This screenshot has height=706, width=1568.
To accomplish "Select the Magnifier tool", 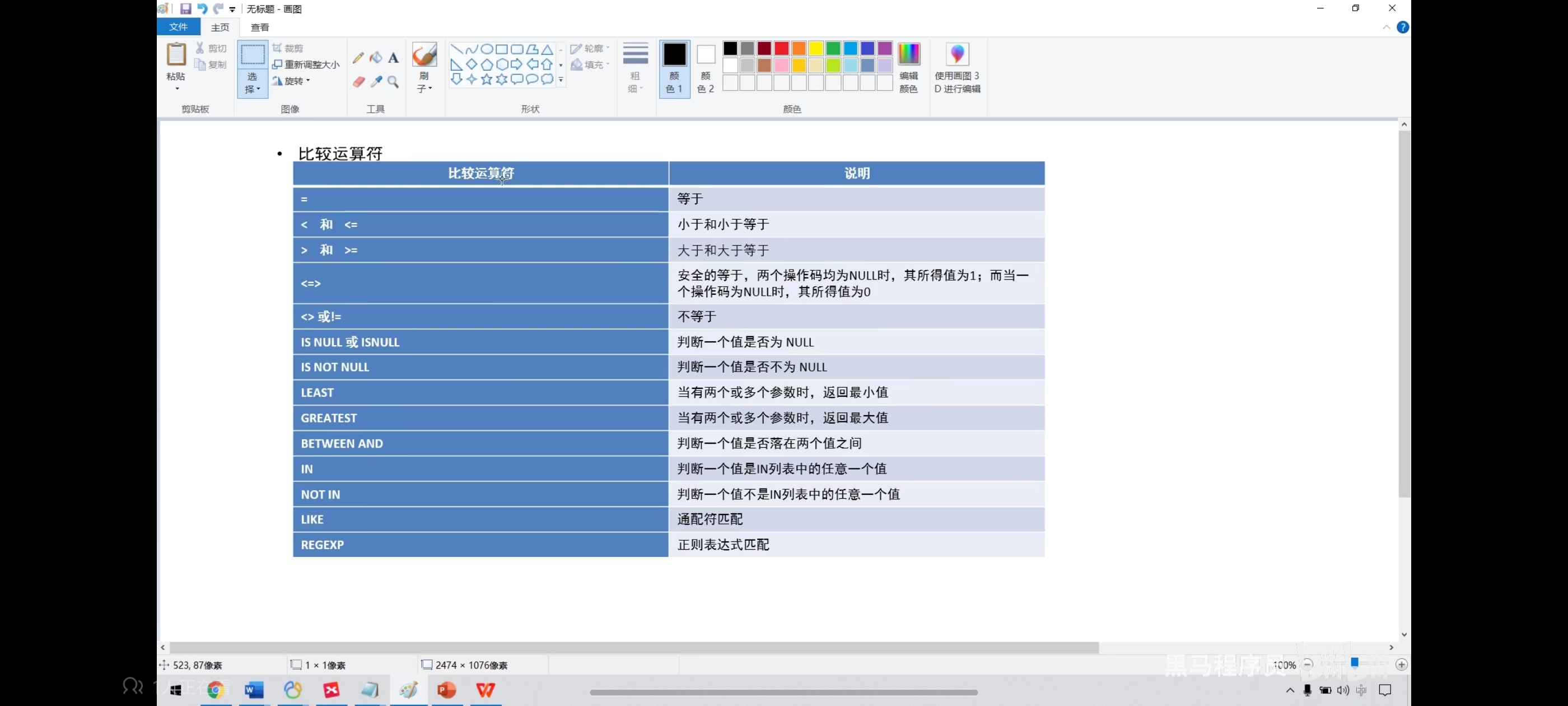I will point(393,82).
